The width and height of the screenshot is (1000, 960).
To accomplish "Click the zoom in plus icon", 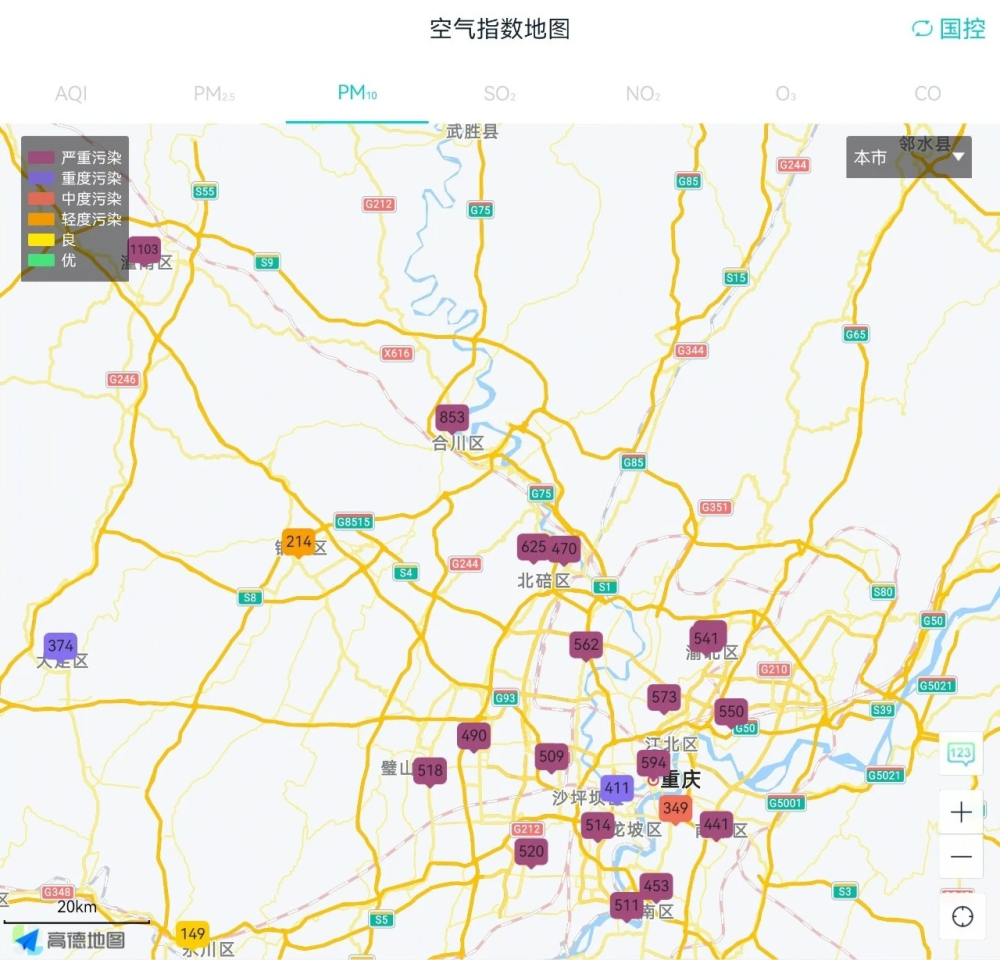I will 959,812.
